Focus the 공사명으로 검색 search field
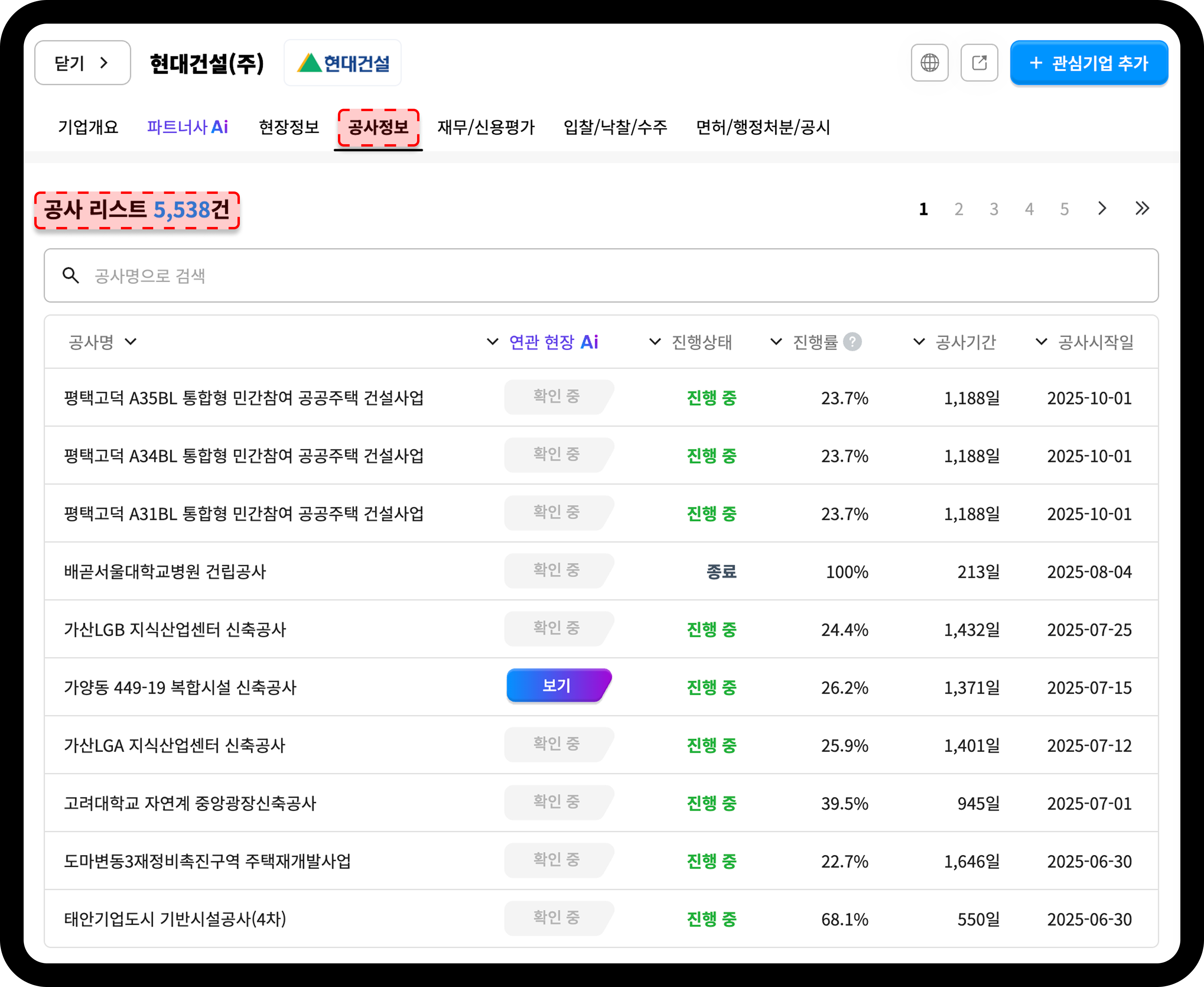Screen dimensions: 1204x987 click(601, 276)
